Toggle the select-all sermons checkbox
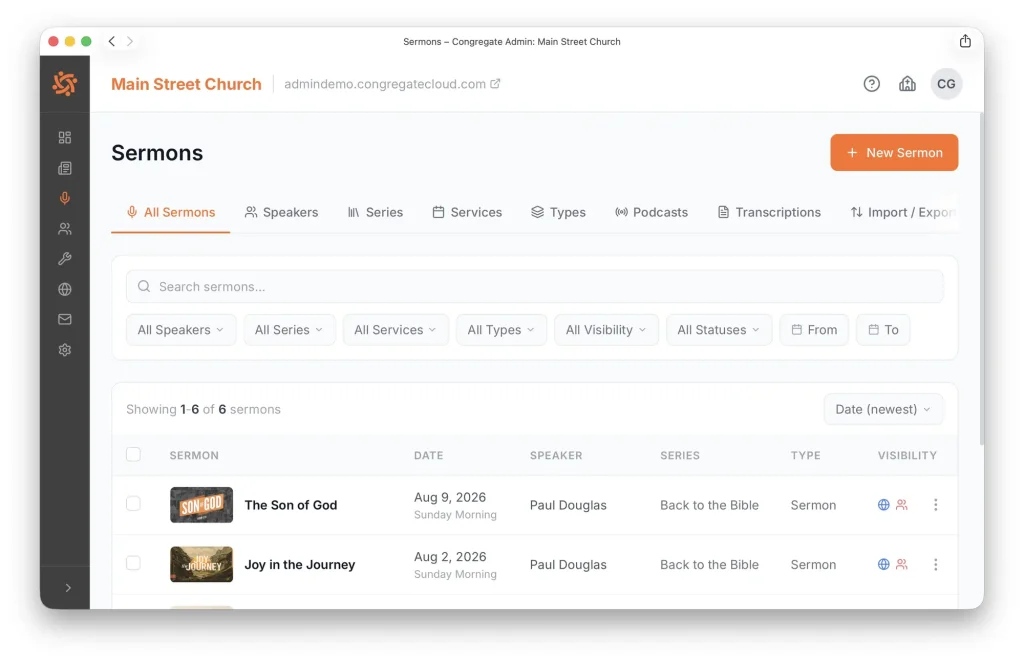Viewport: 1024px width, 662px height. click(x=133, y=454)
